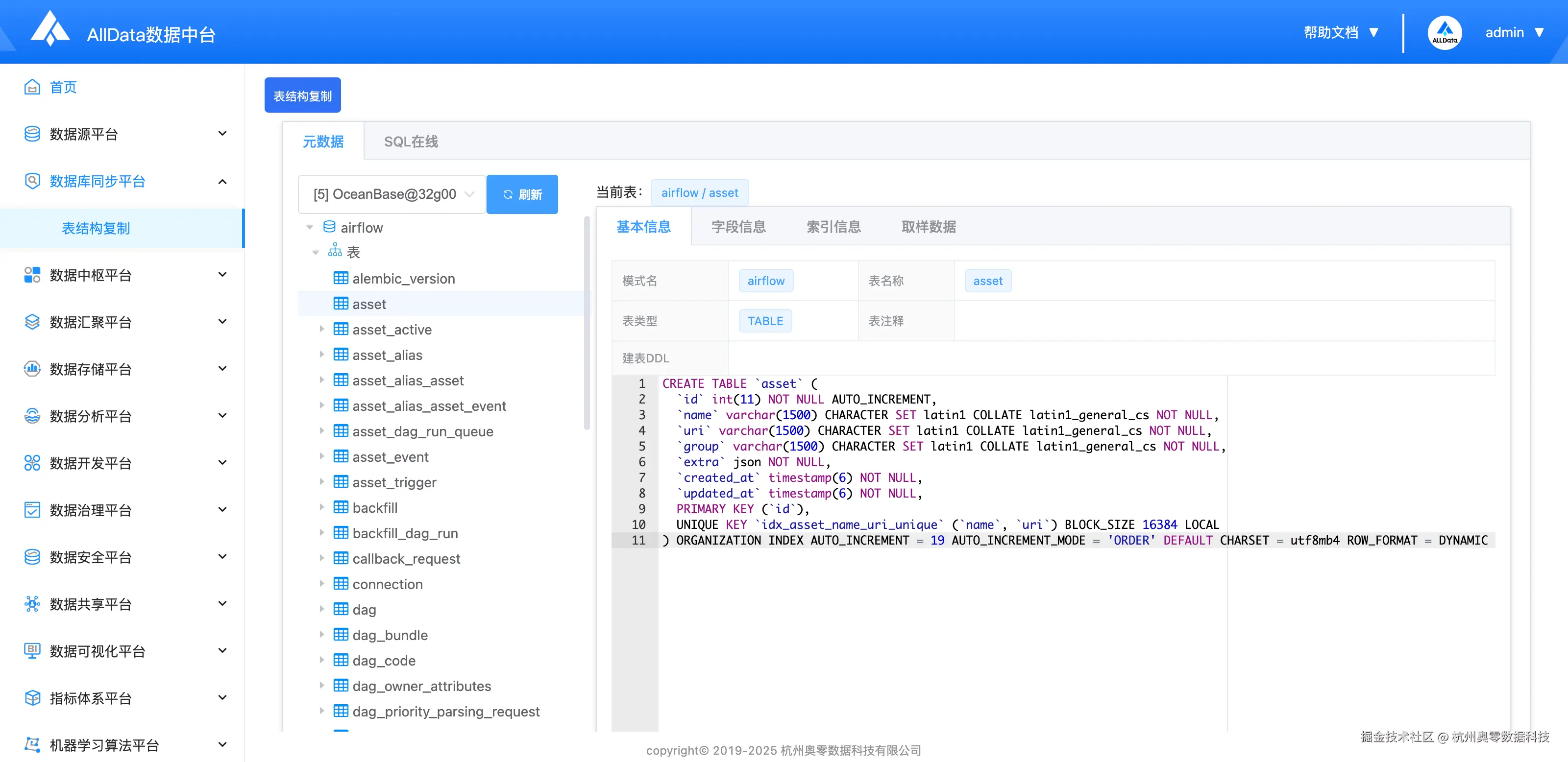The height and width of the screenshot is (762, 1568).
Task: Click the table tree vertical scrollbar
Action: (x=586, y=322)
